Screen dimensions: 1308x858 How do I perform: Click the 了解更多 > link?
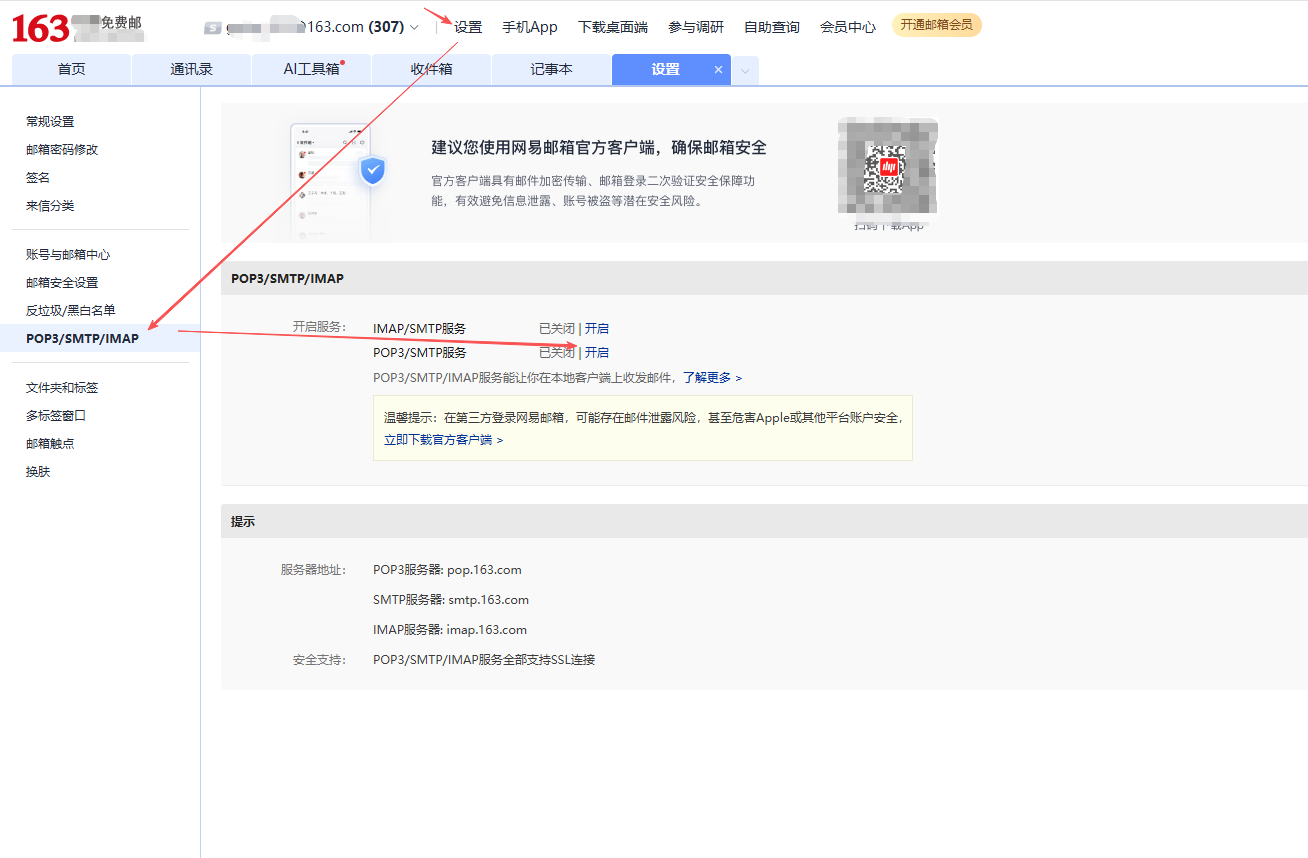pyautogui.click(x=713, y=378)
